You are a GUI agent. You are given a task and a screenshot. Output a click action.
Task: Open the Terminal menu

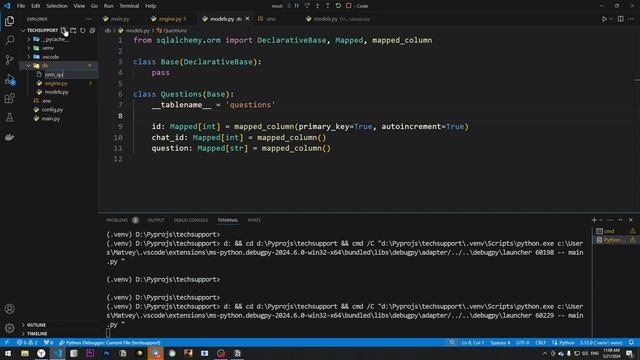click(129, 6)
